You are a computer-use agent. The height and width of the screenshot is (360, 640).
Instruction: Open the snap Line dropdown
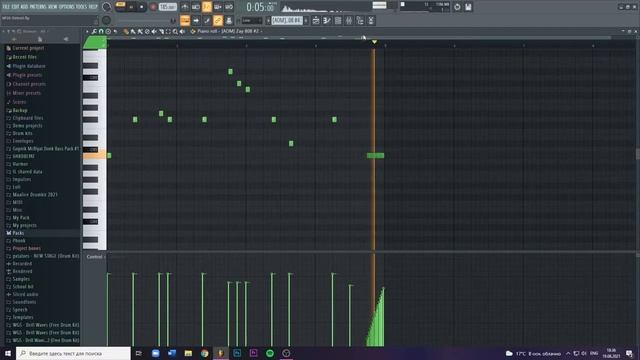(x=251, y=20)
